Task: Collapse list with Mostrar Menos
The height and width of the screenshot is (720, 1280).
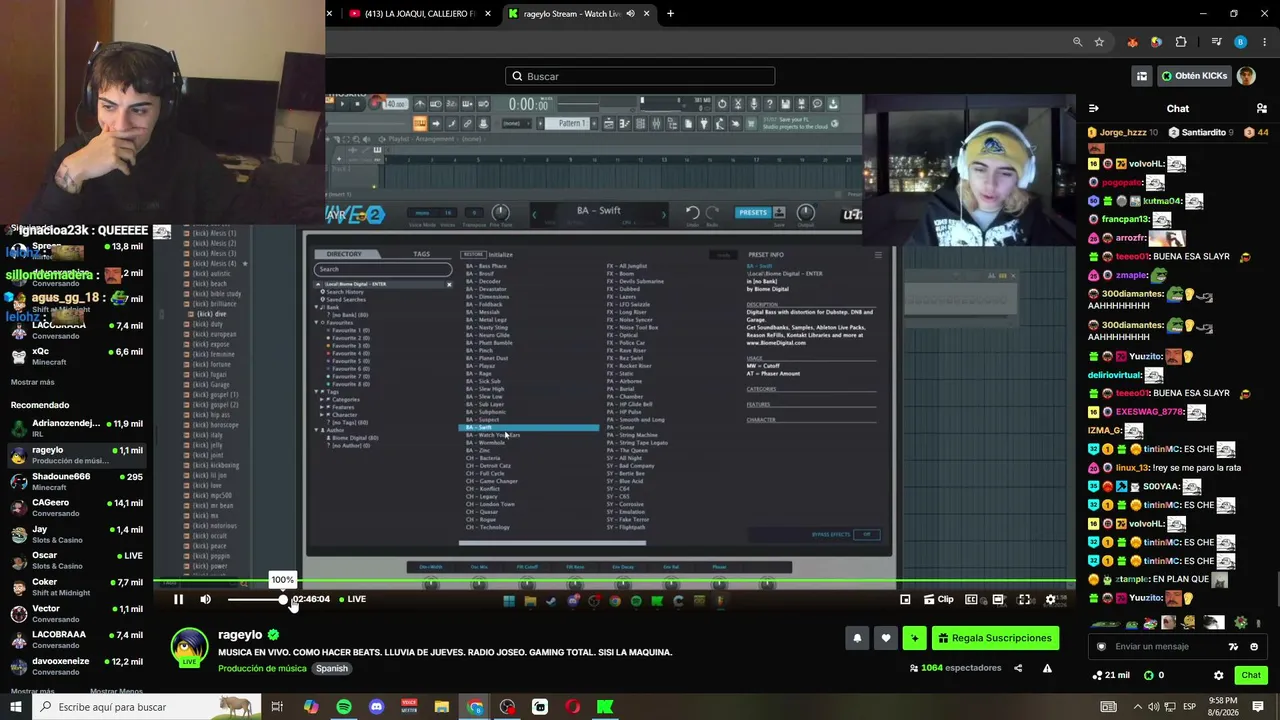Action: (116, 691)
